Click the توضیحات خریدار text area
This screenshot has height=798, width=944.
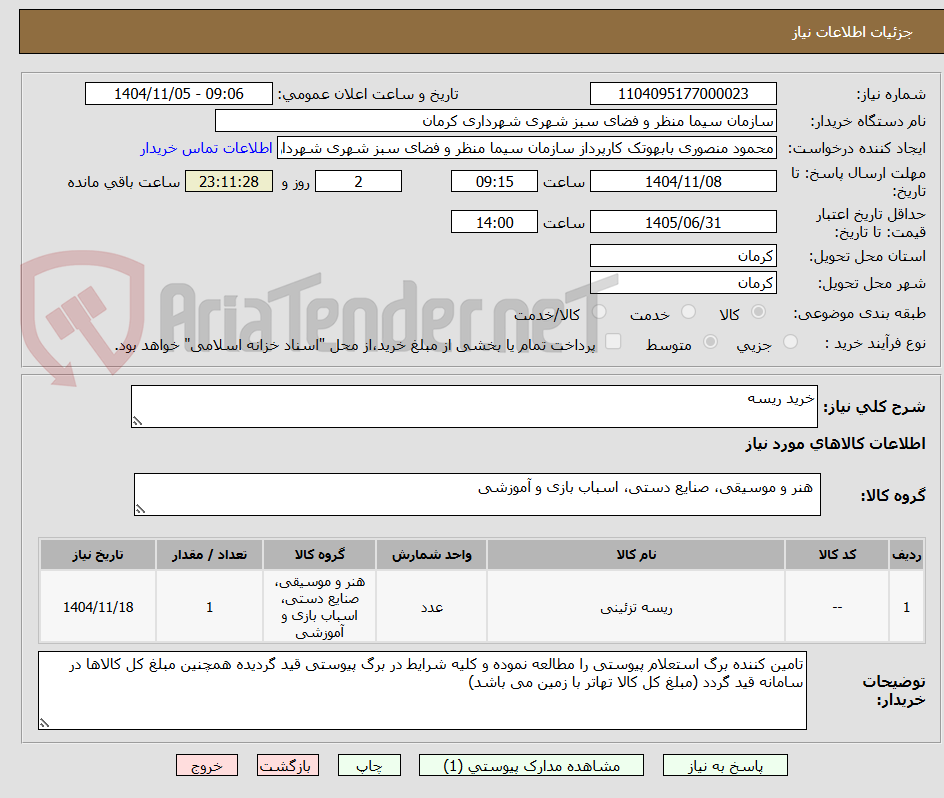click(423, 690)
